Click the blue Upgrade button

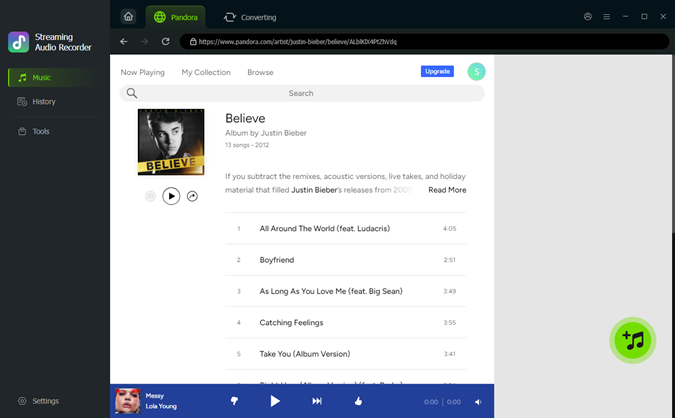click(x=437, y=71)
